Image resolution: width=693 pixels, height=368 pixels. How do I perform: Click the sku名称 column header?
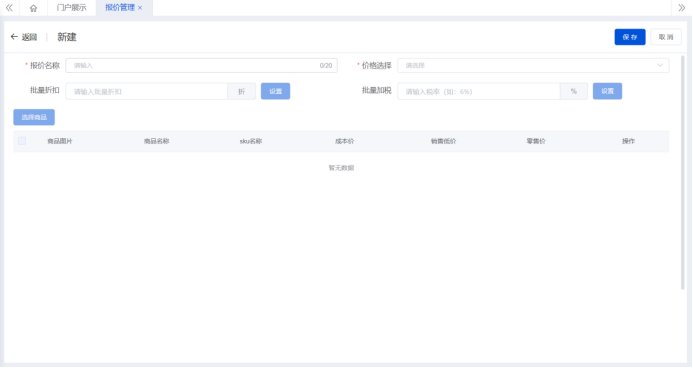[251, 141]
